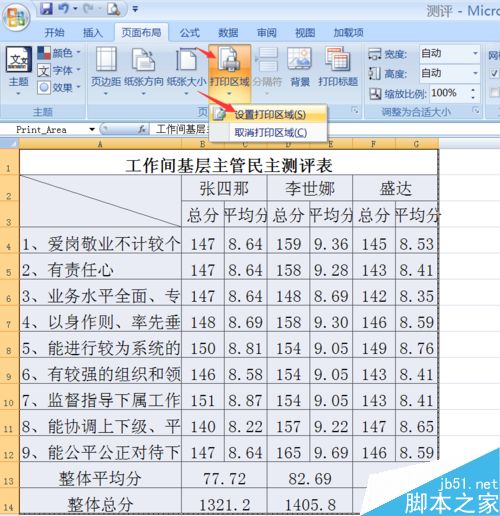Expand the 高度 height dropdown
The image size is (500, 516).
coord(475,73)
